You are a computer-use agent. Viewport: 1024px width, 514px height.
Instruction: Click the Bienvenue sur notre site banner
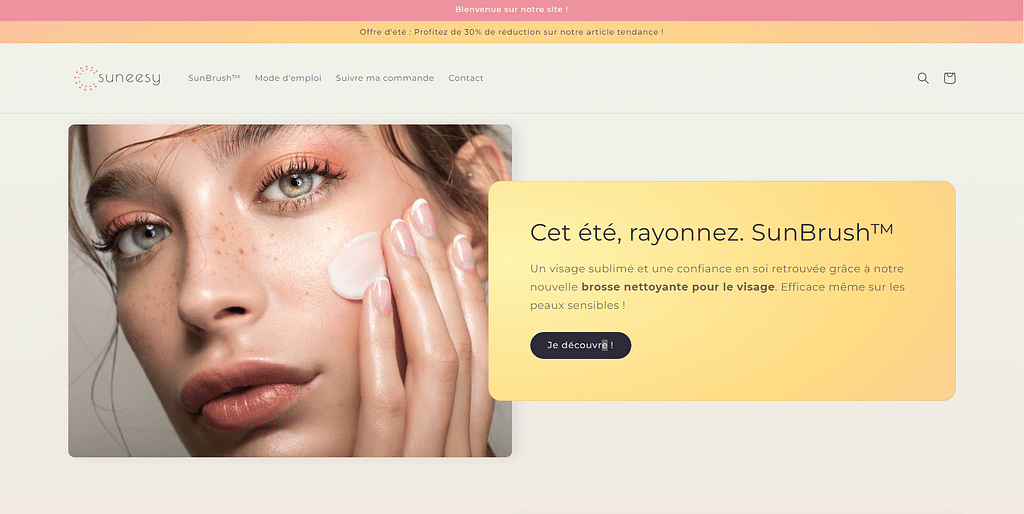(511, 9)
